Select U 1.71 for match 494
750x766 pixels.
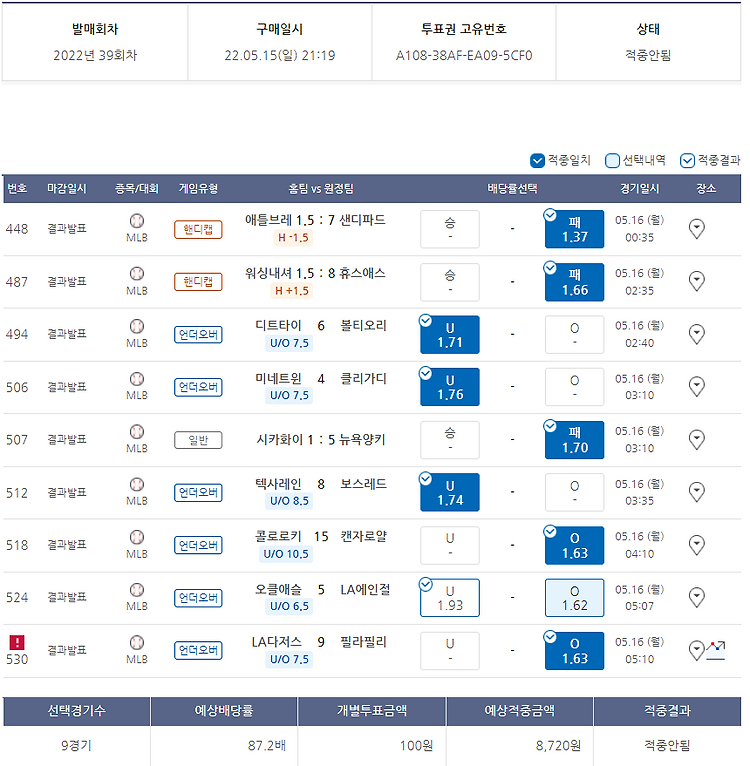tap(450, 335)
